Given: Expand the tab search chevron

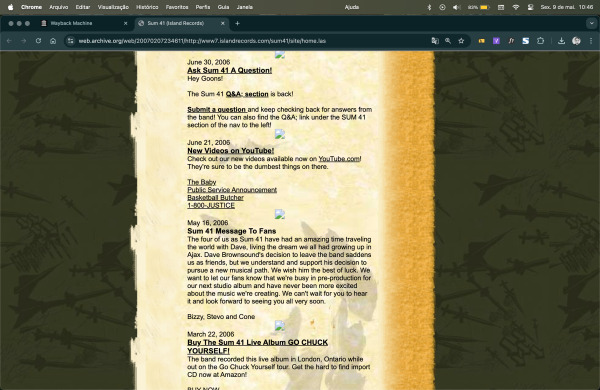Looking at the screenshot, I should 591,23.
